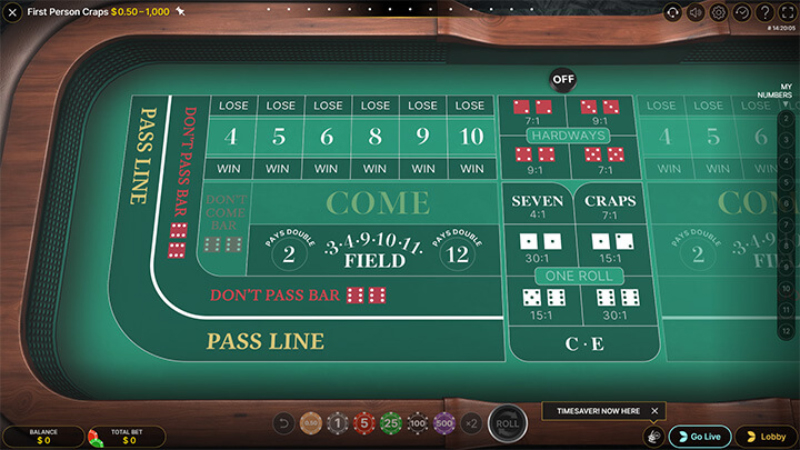Double the bets with x2
This screenshot has height=450, width=800.
[472, 424]
